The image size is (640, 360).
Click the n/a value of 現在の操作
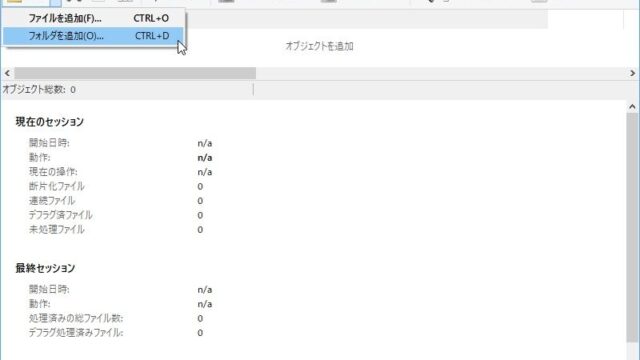(204, 172)
